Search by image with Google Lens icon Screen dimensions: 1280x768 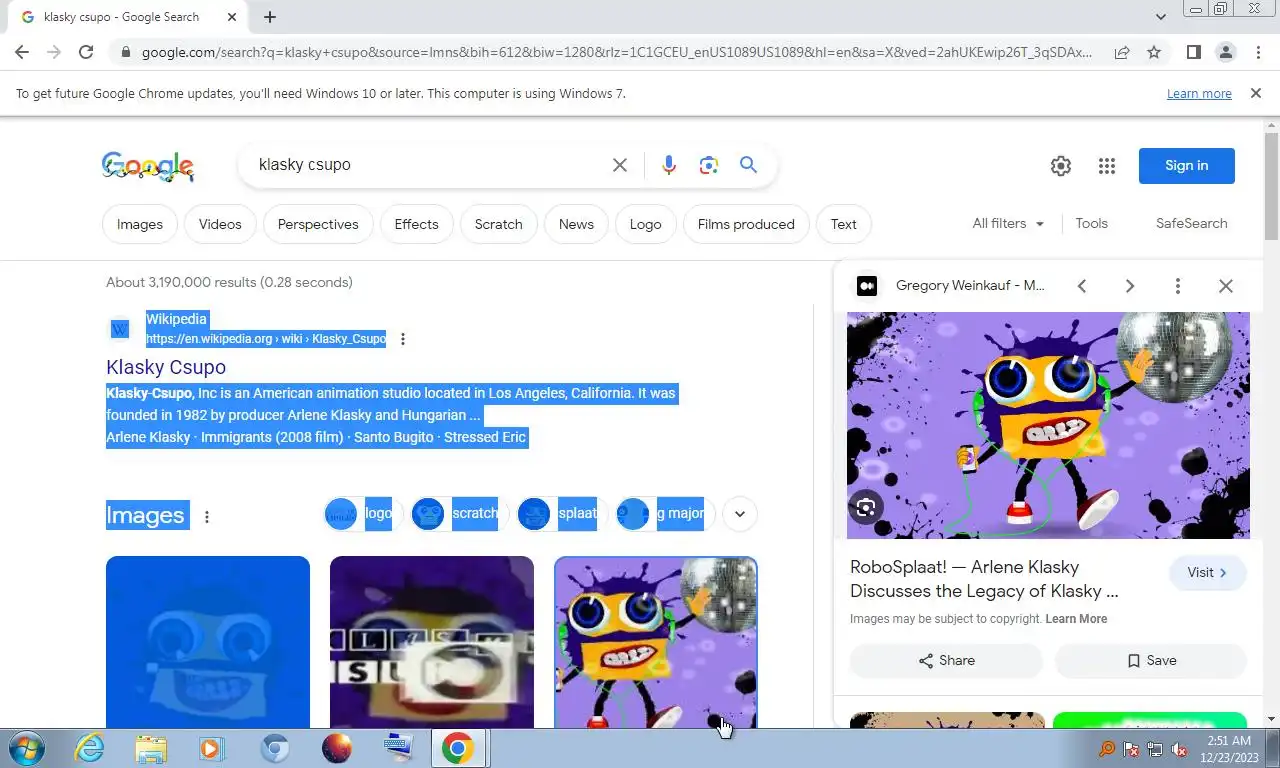(709, 165)
